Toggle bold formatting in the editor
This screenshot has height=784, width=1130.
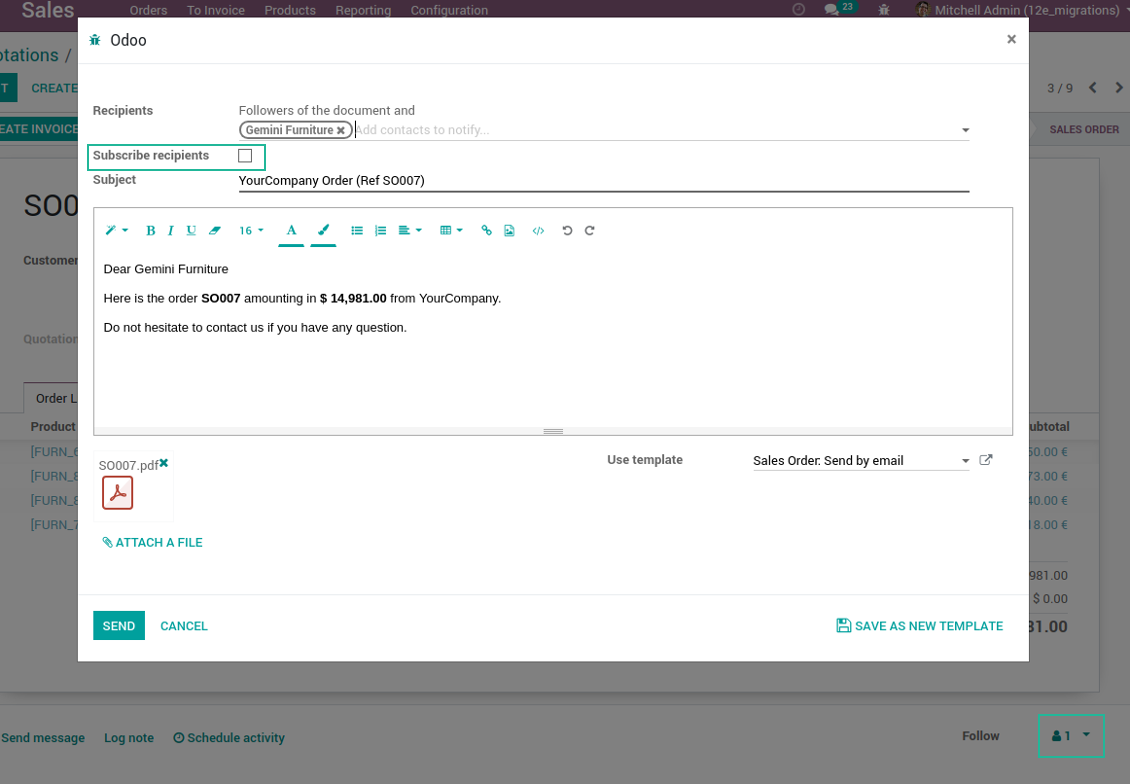click(x=151, y=231)
